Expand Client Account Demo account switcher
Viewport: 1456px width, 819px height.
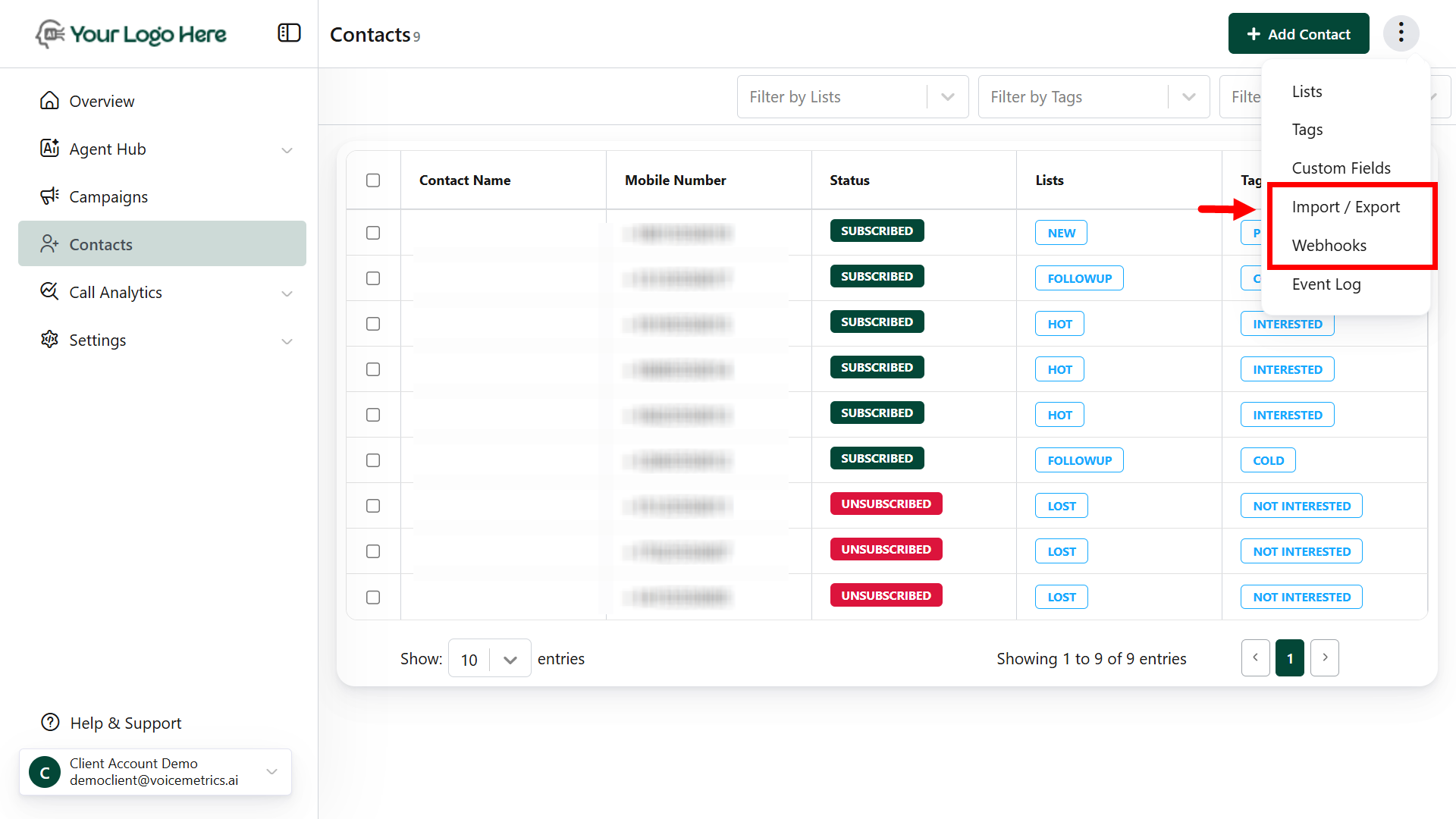[x=271, y=772]
